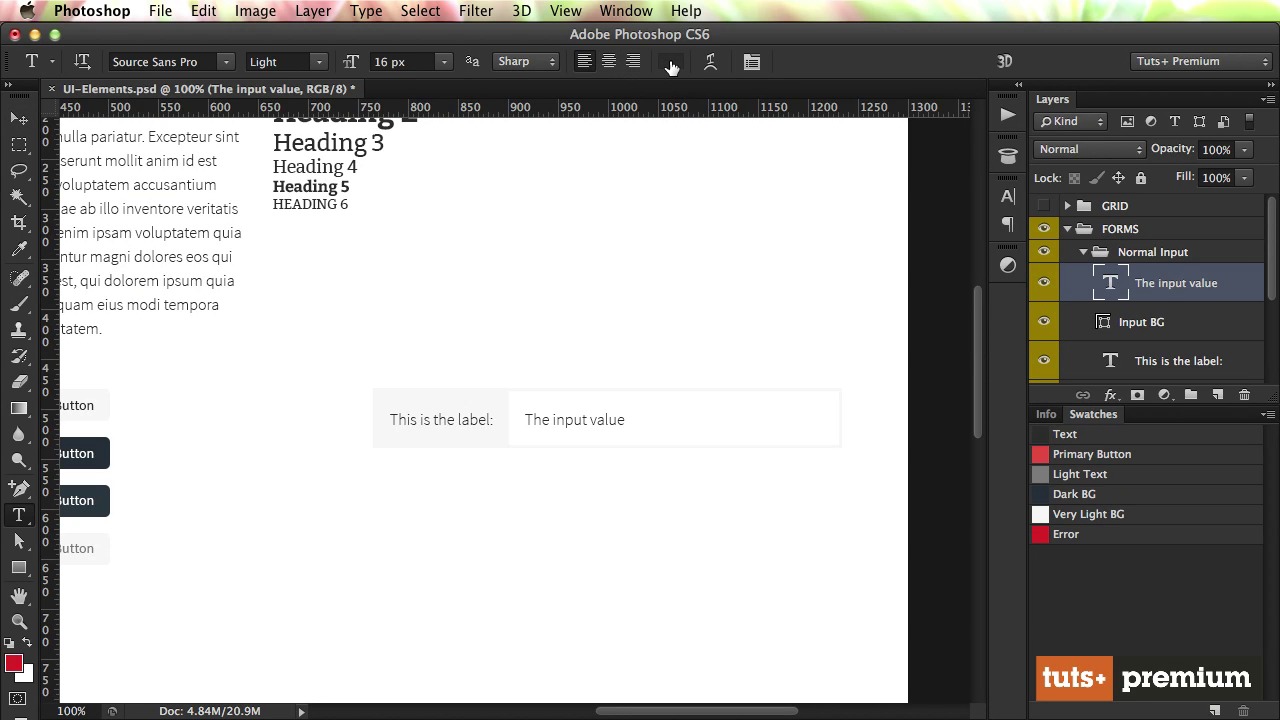The width and height of the screenshot is (1280, 720).
Task: Switch to the Info tab
Action: click(x=1045, y=414)
